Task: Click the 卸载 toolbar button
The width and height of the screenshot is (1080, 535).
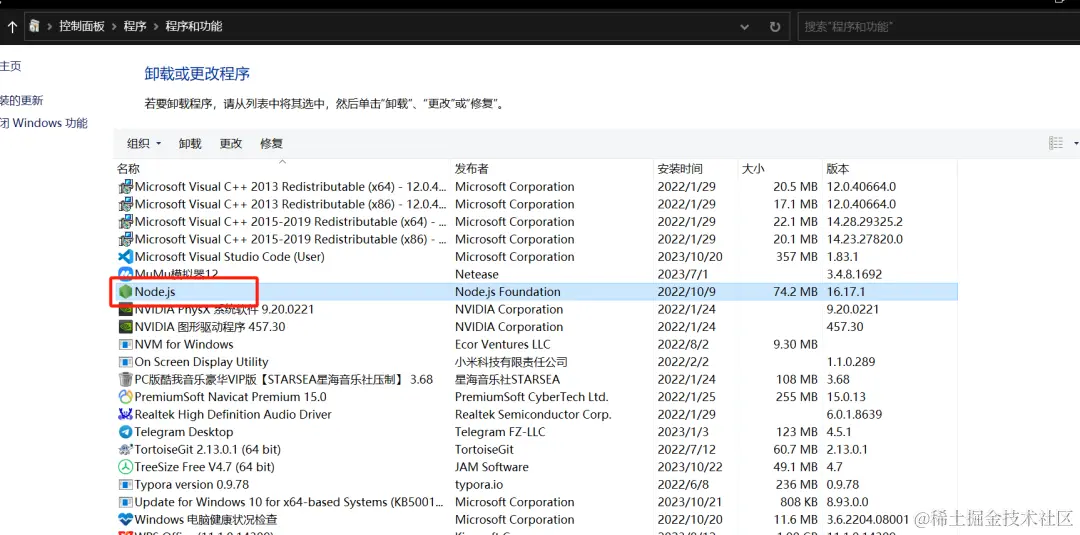Action: point(190,143)
